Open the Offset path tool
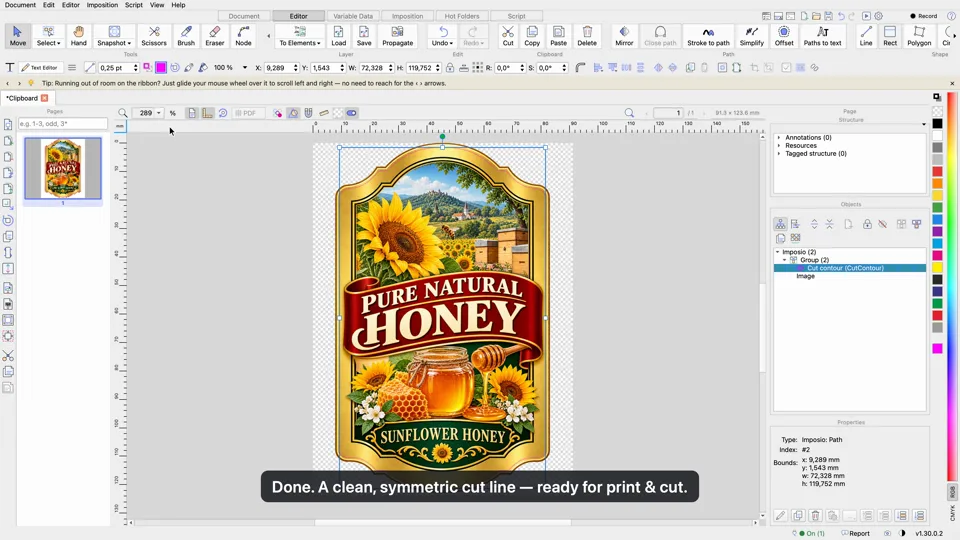960x540 pixels. (x=784, y=36)
